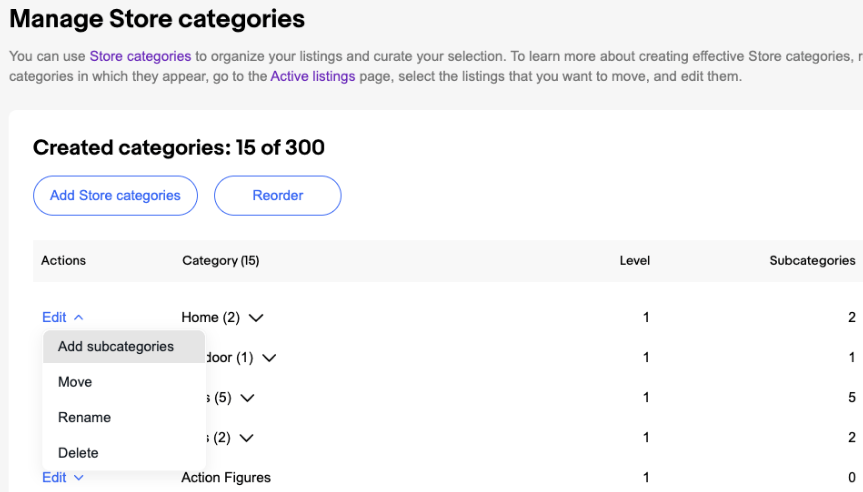Choose Rename in the open Edit menu
Screen dimensions: 863x492
(84, 417)
